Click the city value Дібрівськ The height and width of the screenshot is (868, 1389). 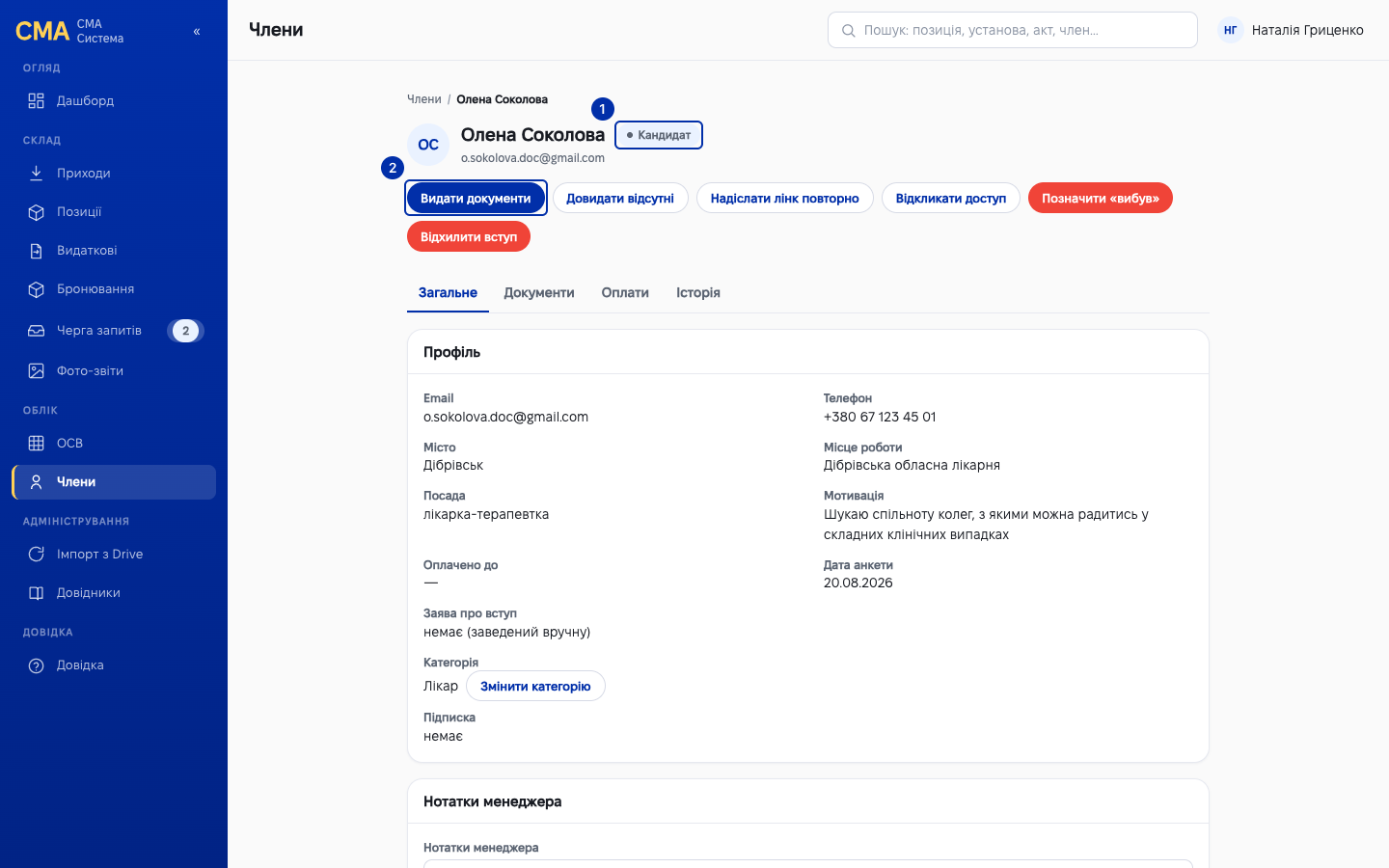(x=453, y=465)
